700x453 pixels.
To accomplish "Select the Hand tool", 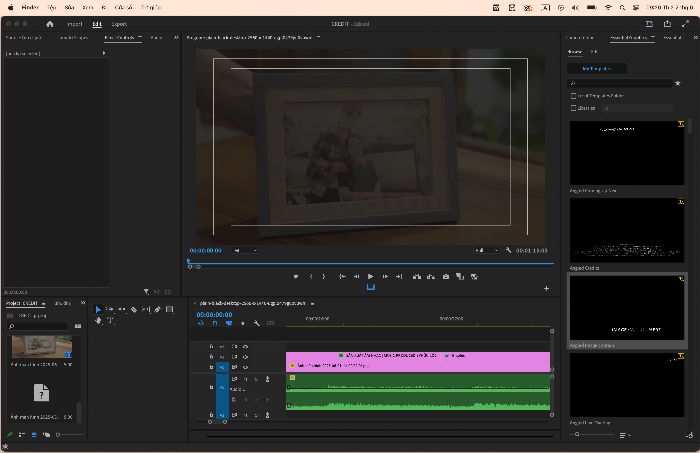I will 98,320.
